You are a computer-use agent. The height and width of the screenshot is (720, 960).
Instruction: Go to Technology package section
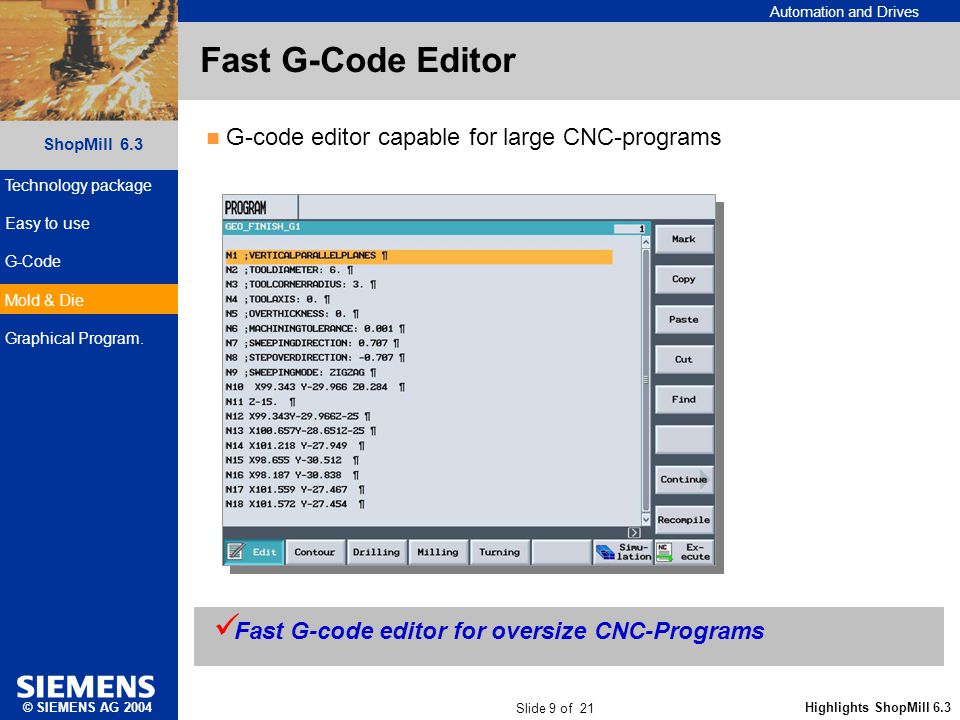click(x=78, y=186)
